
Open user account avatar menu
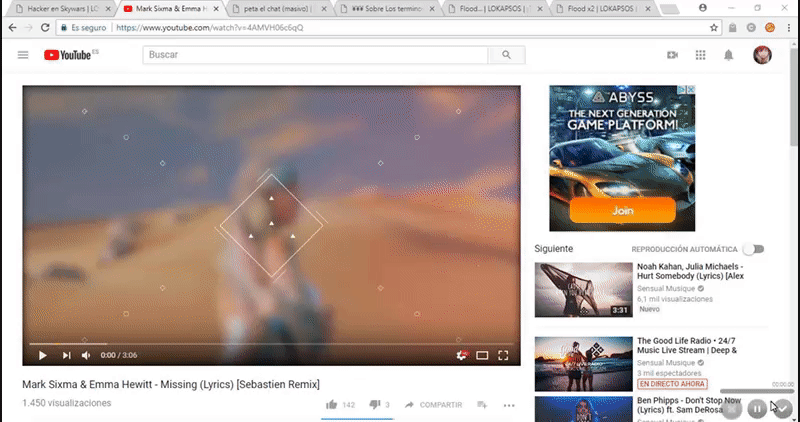(x=762, y=55)
